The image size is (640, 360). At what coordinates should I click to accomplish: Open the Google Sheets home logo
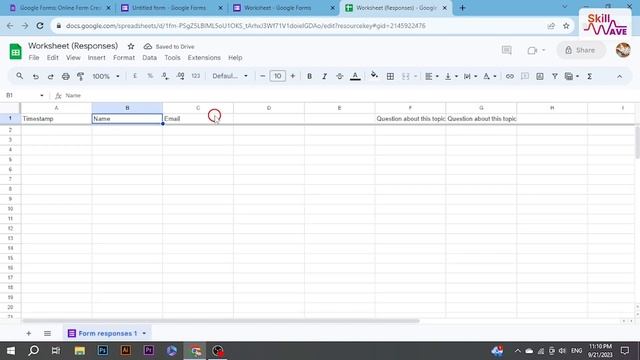[x=16, y=51]
